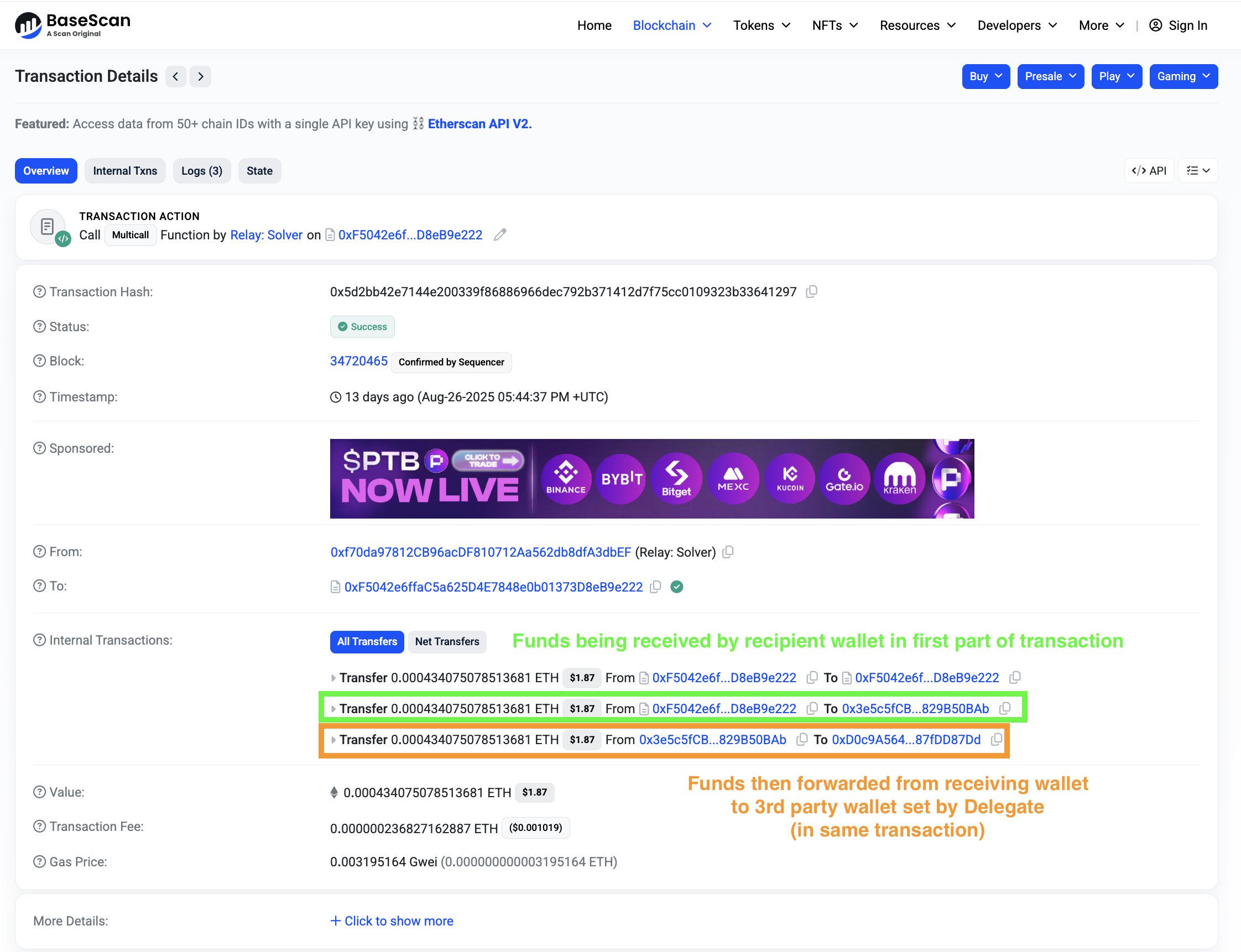The width and height of the screenshot is (1241, 952).
Task: Copy the transaction hash to clipboard
Action: click(811, 292)
